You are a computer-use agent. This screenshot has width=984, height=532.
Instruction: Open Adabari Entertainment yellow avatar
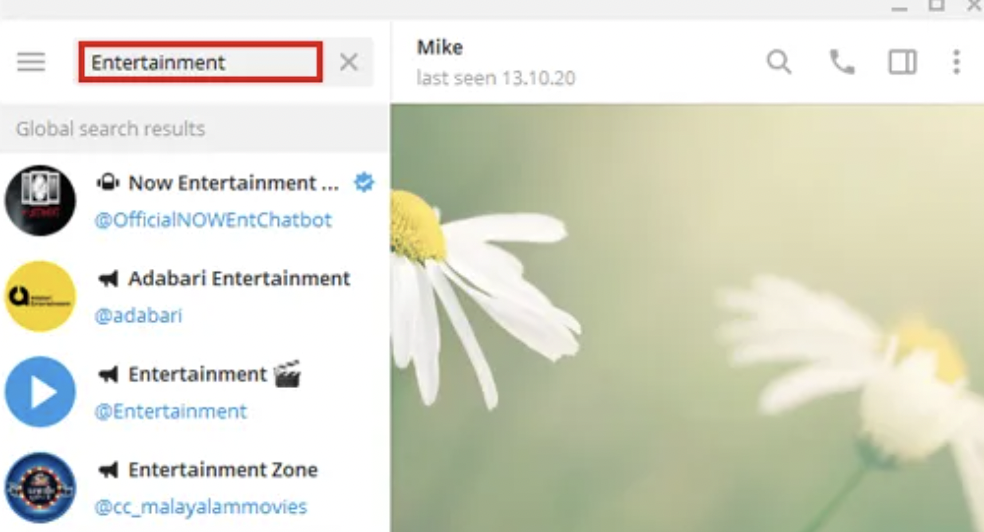click(40, 296)
